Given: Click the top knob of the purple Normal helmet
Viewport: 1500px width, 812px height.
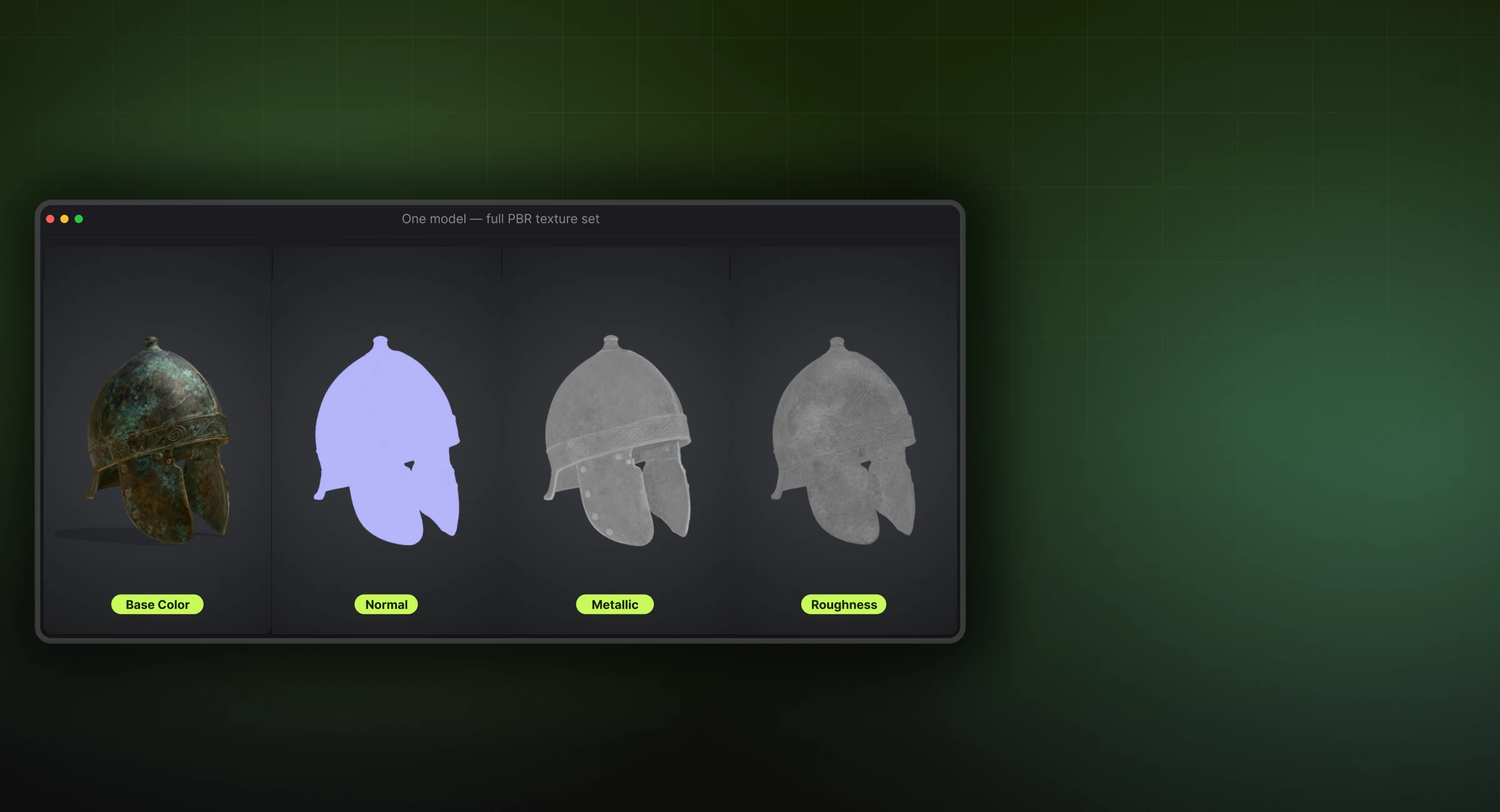Looking at the screenshot, I should [x=381, y=343].
